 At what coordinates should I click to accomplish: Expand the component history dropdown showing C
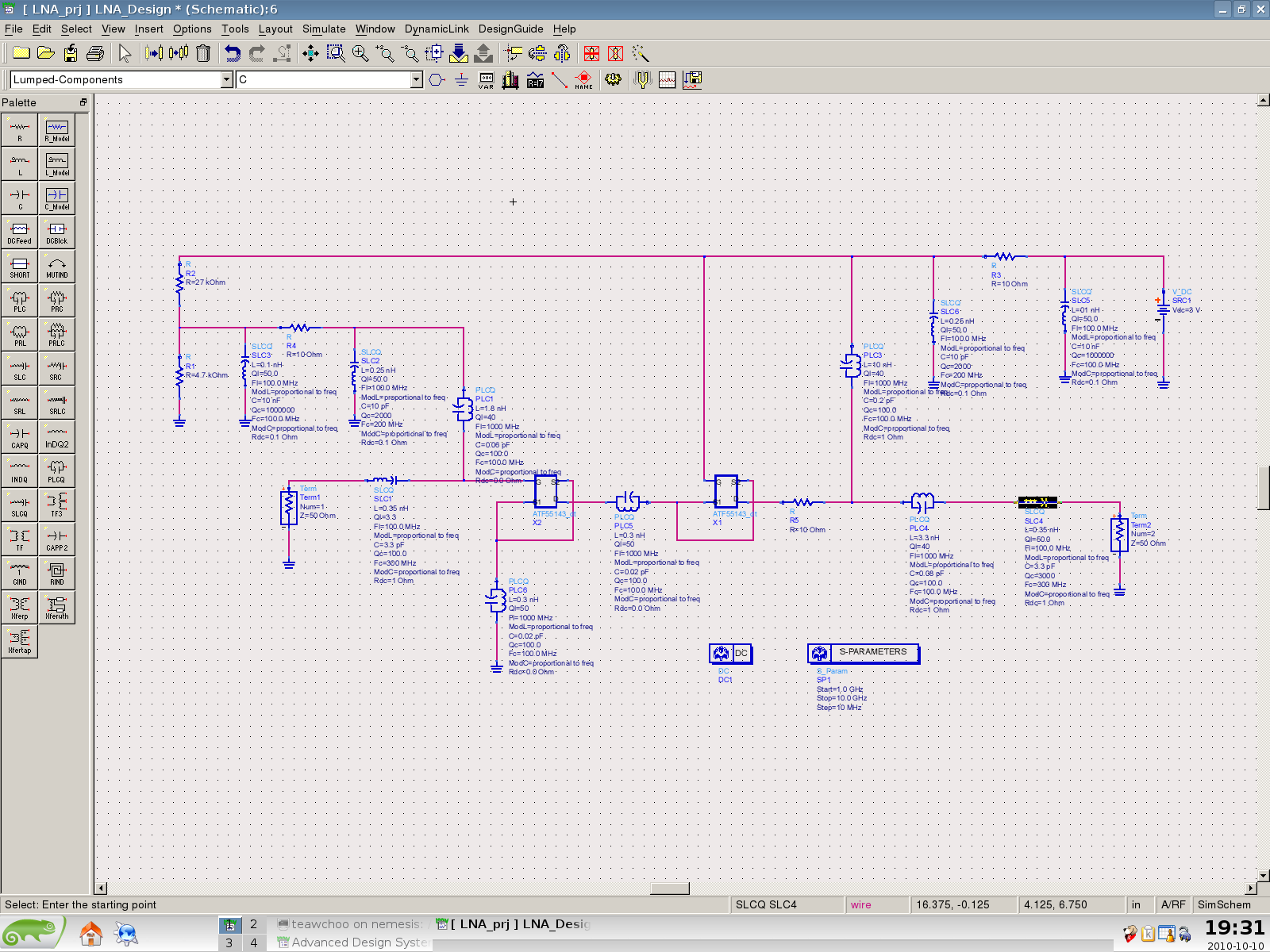[416, 79]
